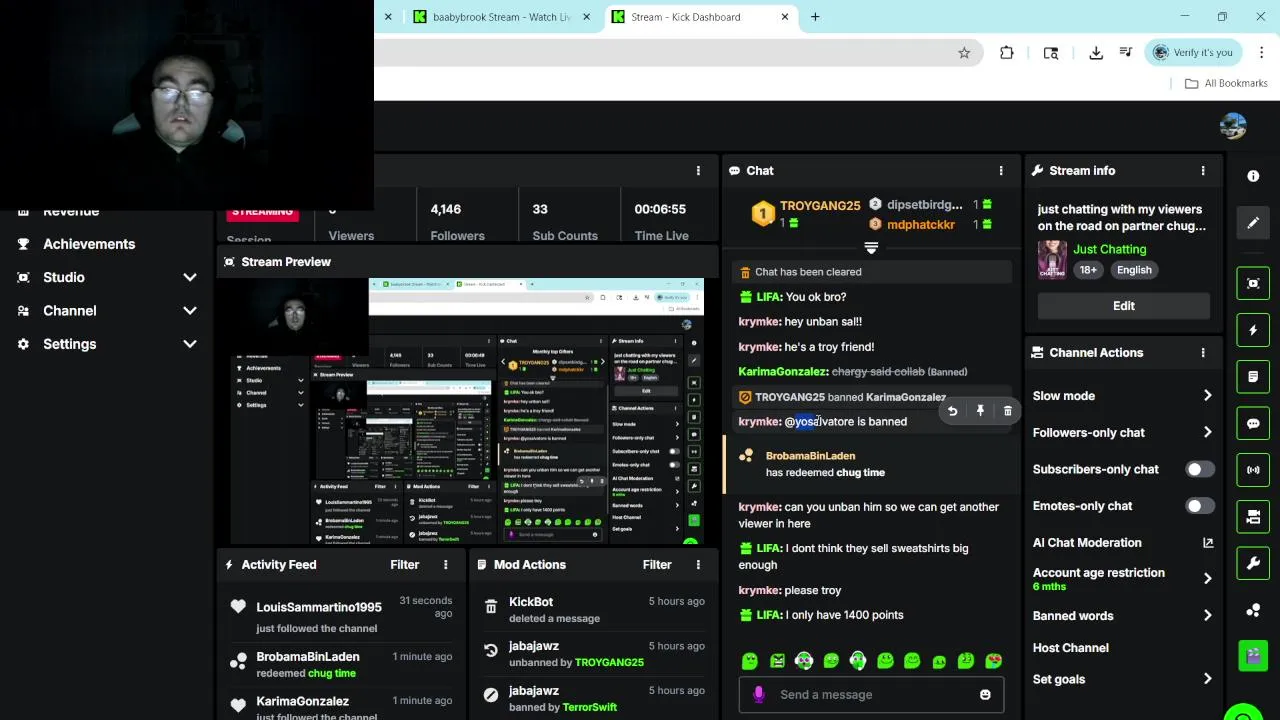Image resolution: width=1280 pixels, height=720 pixels.
Task: Open browser Downloads icon
Action: (1096, 53)
